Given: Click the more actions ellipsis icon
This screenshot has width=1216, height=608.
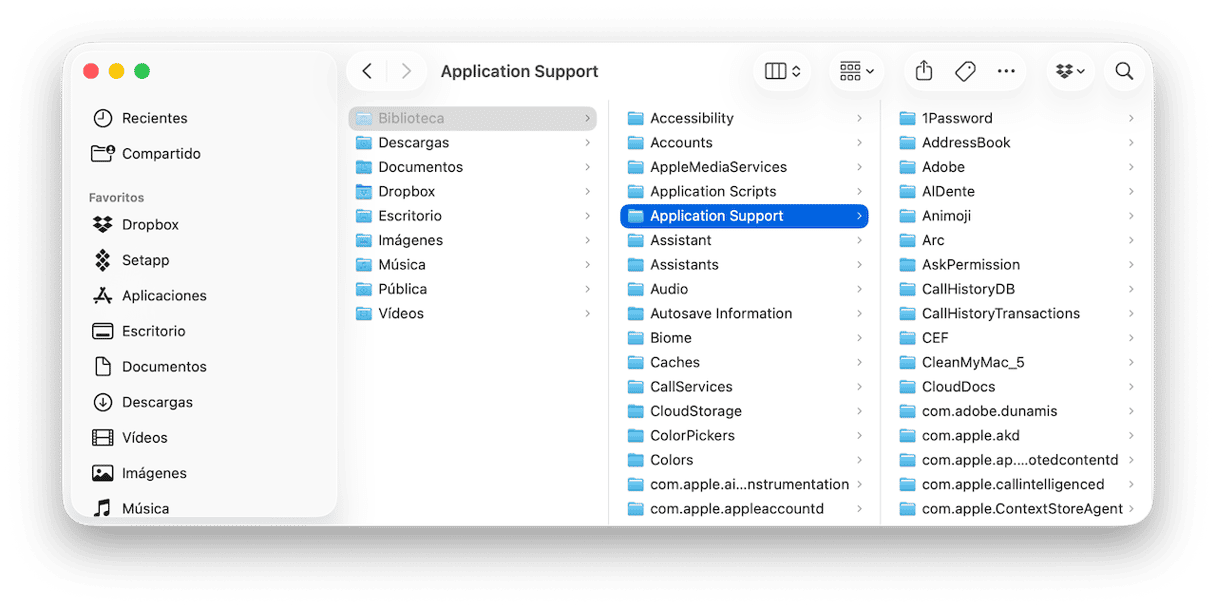Looking at the screenshot, I should (x=1006, y=71).
